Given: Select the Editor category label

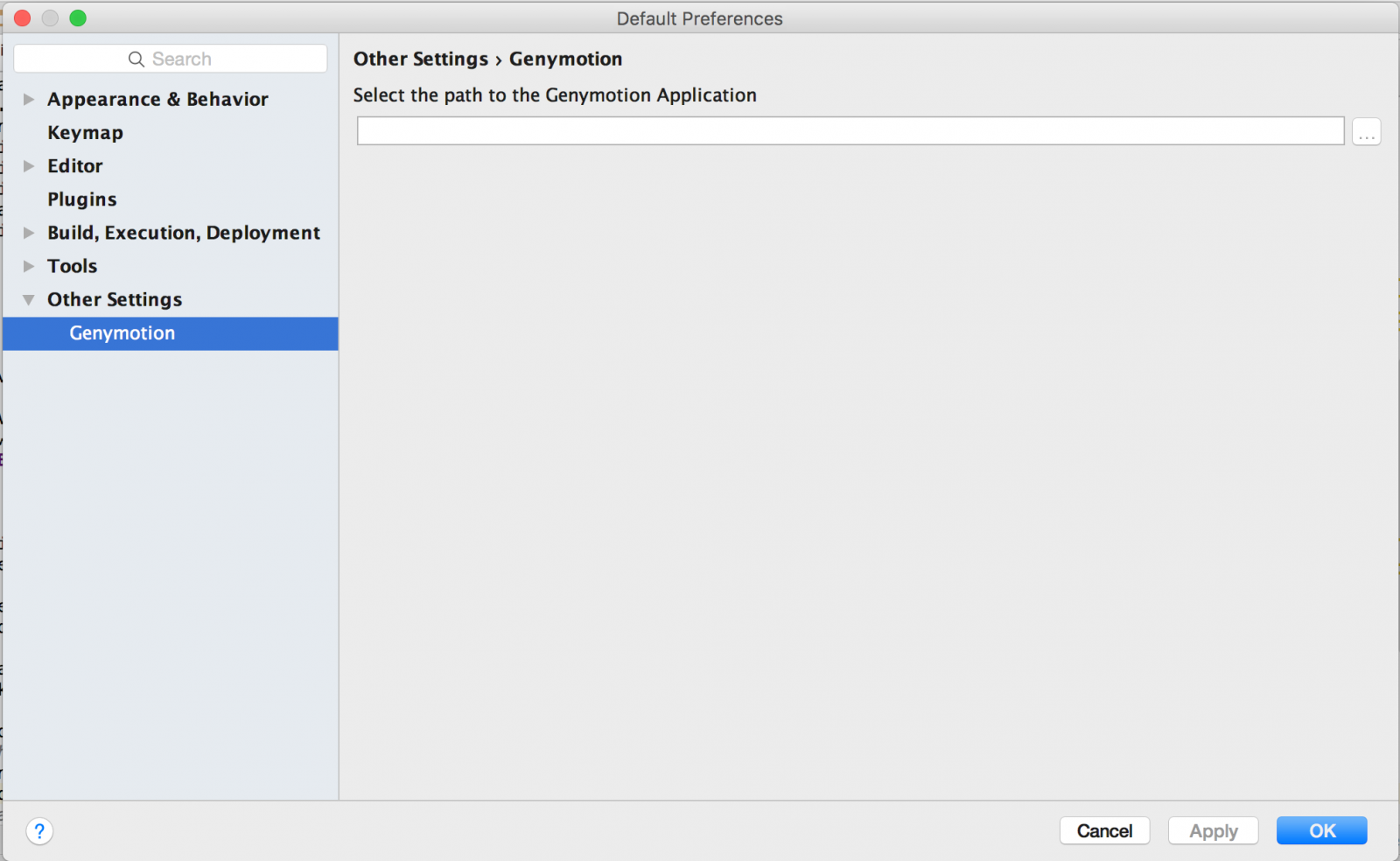Looking at the screenshot, I should 74,165.
